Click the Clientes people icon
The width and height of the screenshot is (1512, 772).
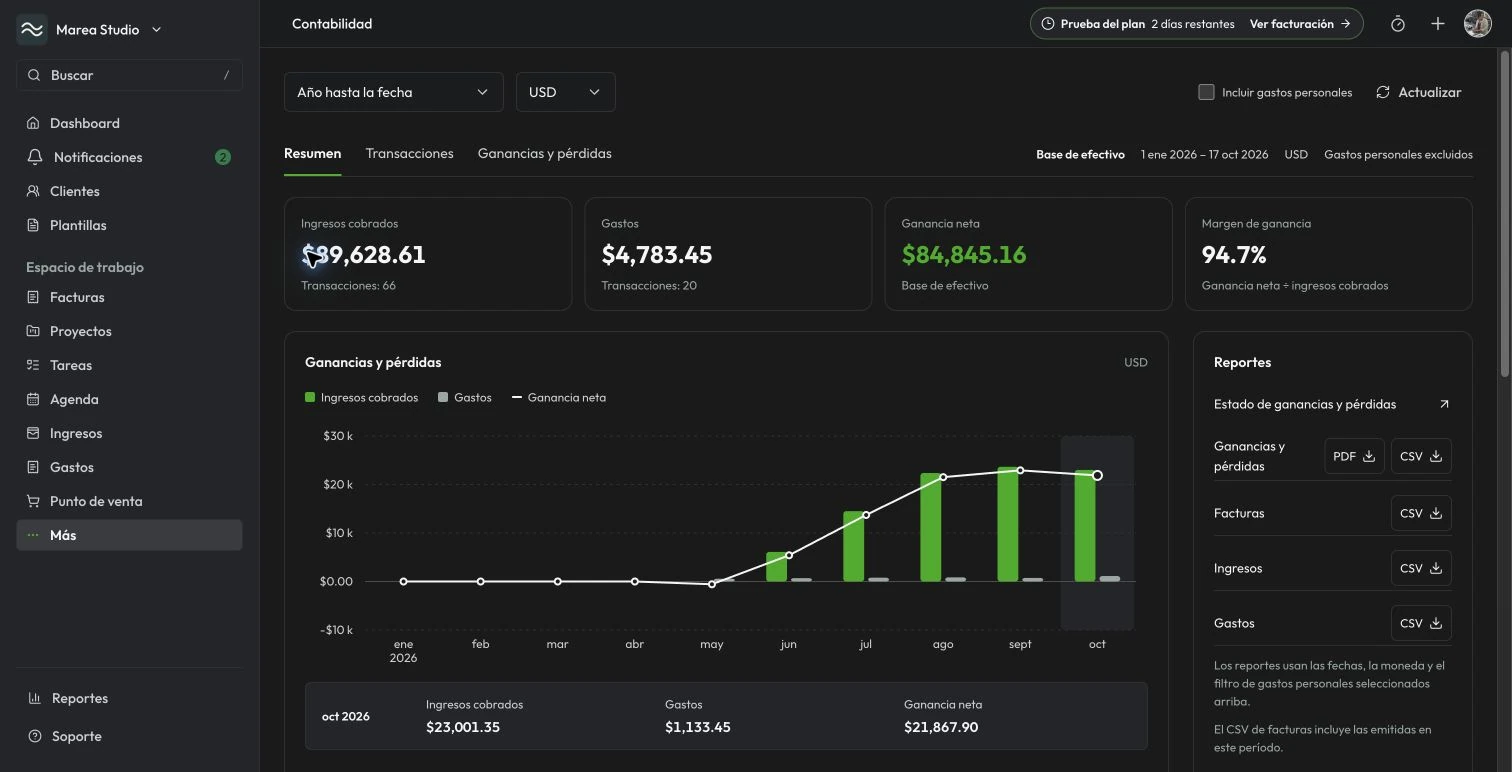[33, 191]
